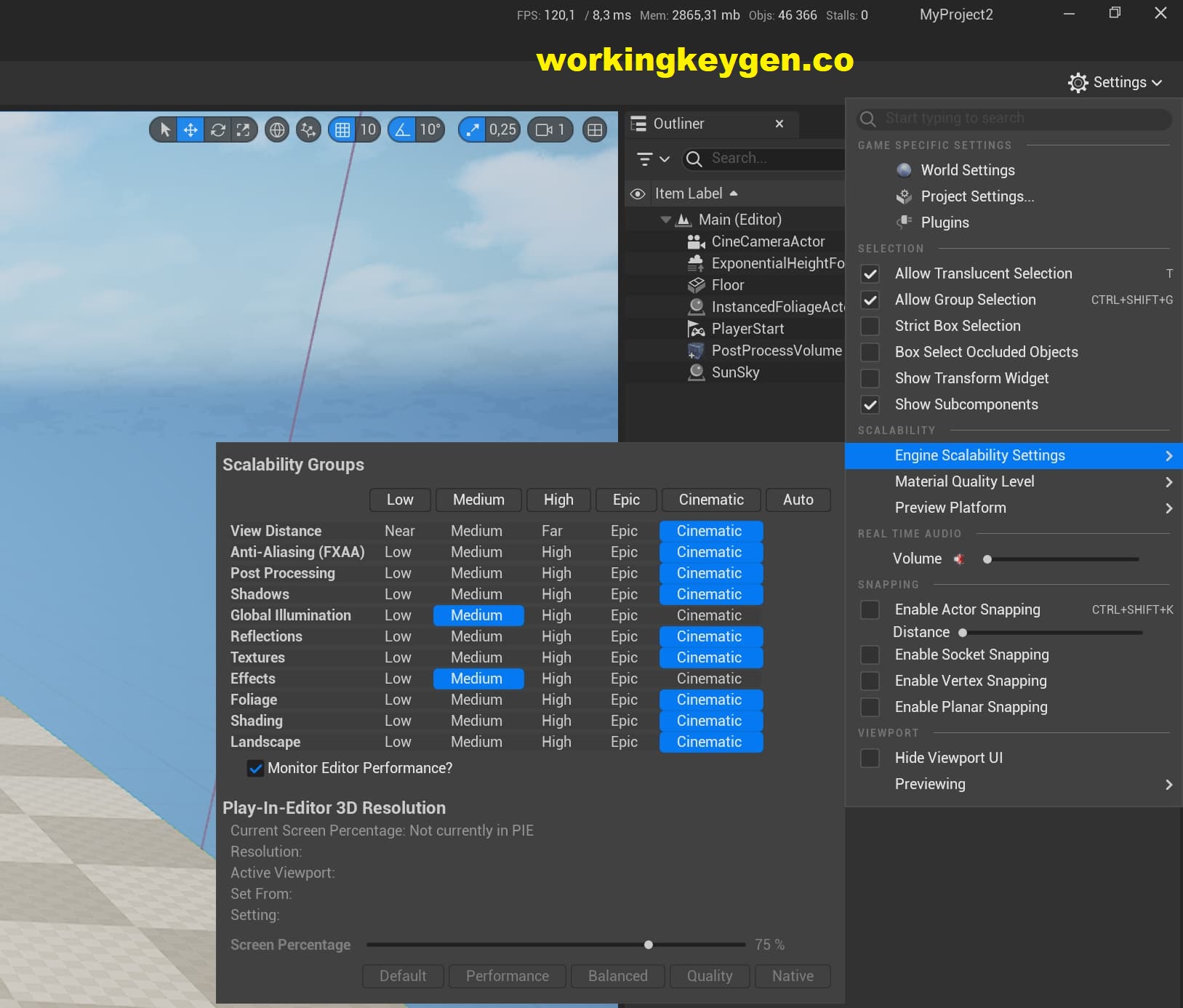Click the Auto scalability button
The image size is (1183, 1008).
point(798,500)
